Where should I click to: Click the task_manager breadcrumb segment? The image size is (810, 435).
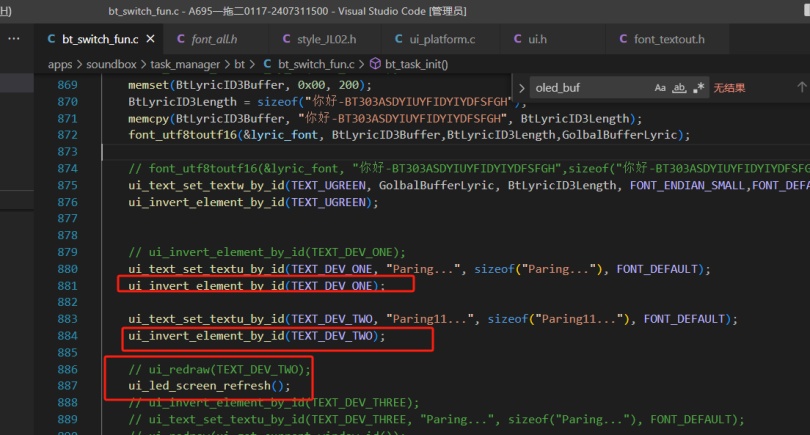click(x=185, y=65)
